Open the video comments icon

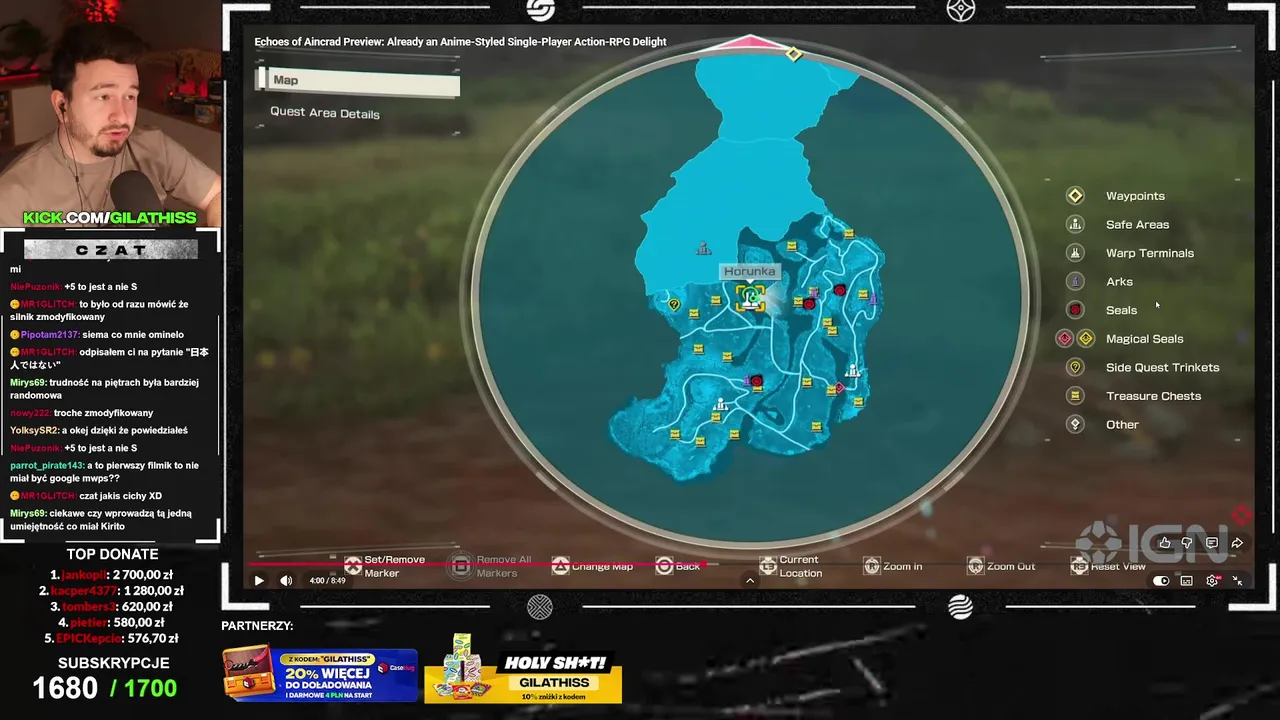click(x=1212, y=543)
